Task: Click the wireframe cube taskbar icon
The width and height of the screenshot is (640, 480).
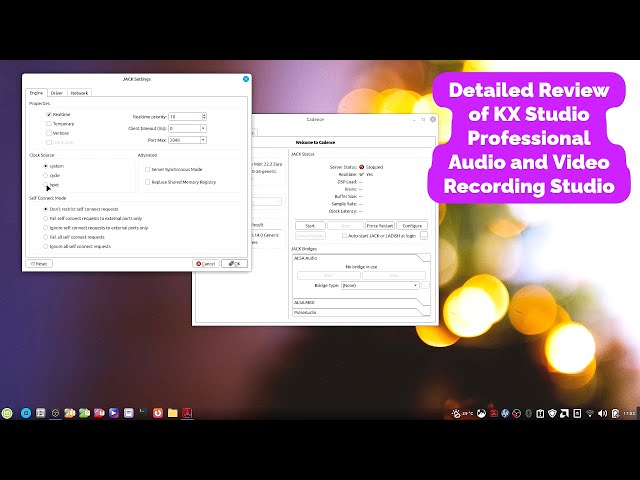Action: pyautogui.click(x=55, y=413)
